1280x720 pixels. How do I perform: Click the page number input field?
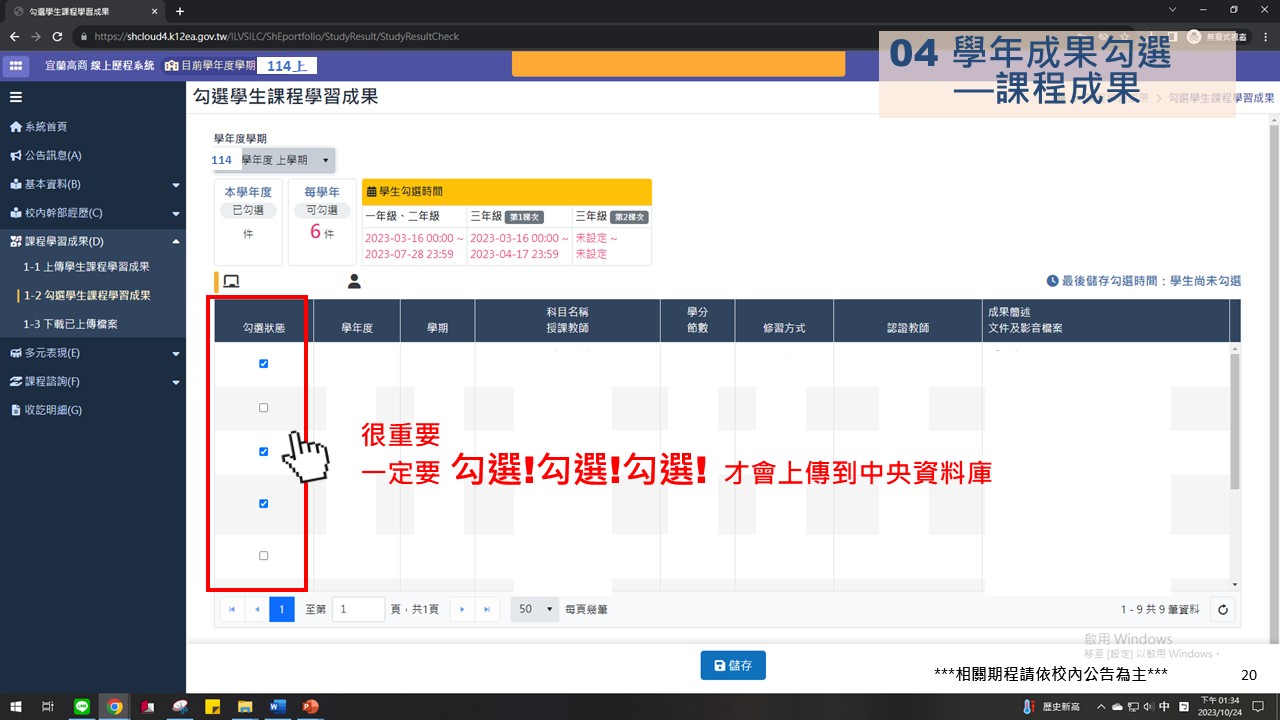click(358, 609)
